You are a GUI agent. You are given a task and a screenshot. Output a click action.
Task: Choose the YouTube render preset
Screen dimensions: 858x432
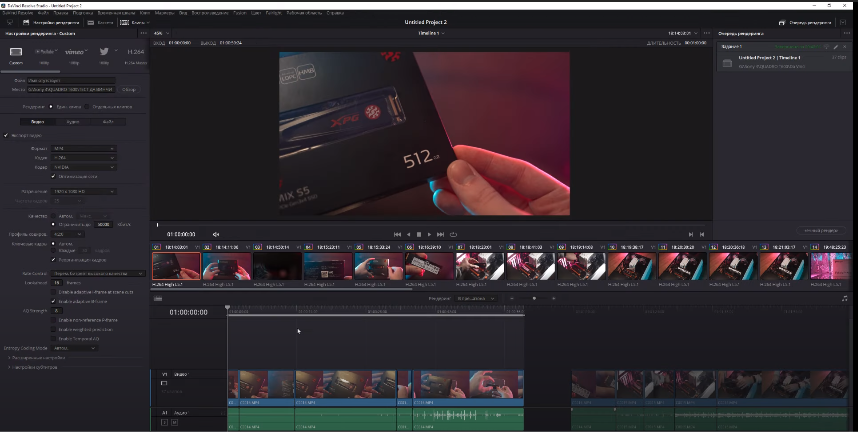point(45,51)
